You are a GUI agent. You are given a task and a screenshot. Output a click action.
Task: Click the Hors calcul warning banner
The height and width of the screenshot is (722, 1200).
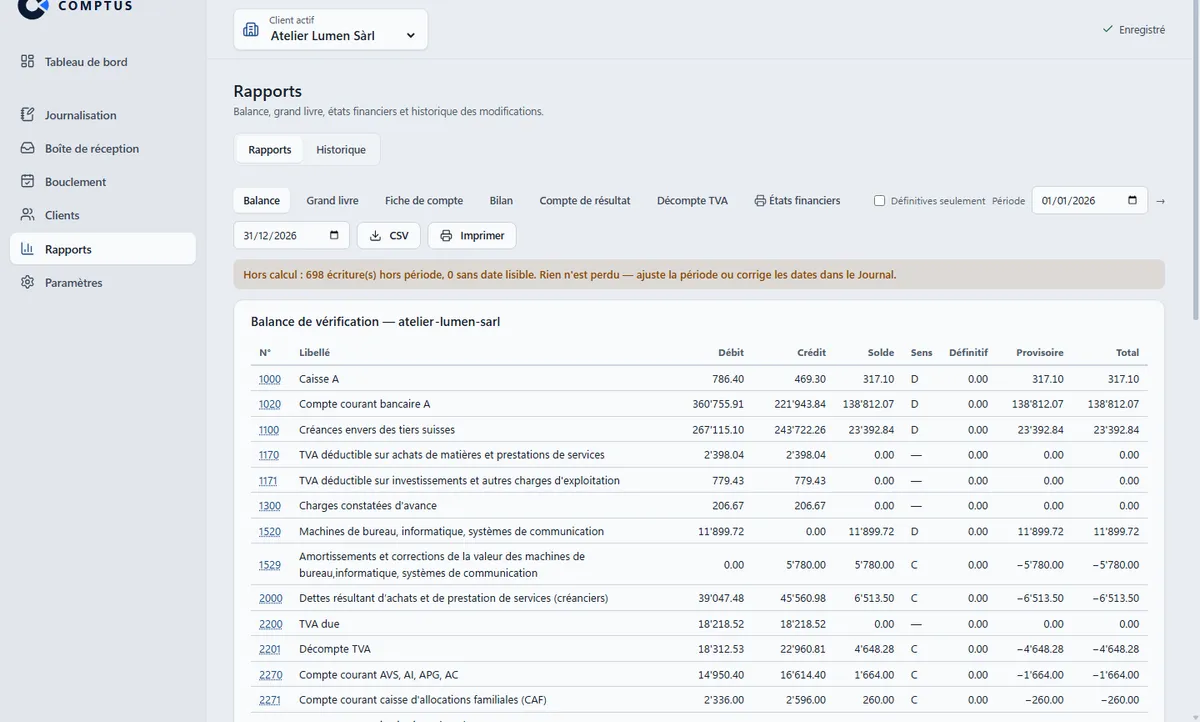tap(699, 275)
